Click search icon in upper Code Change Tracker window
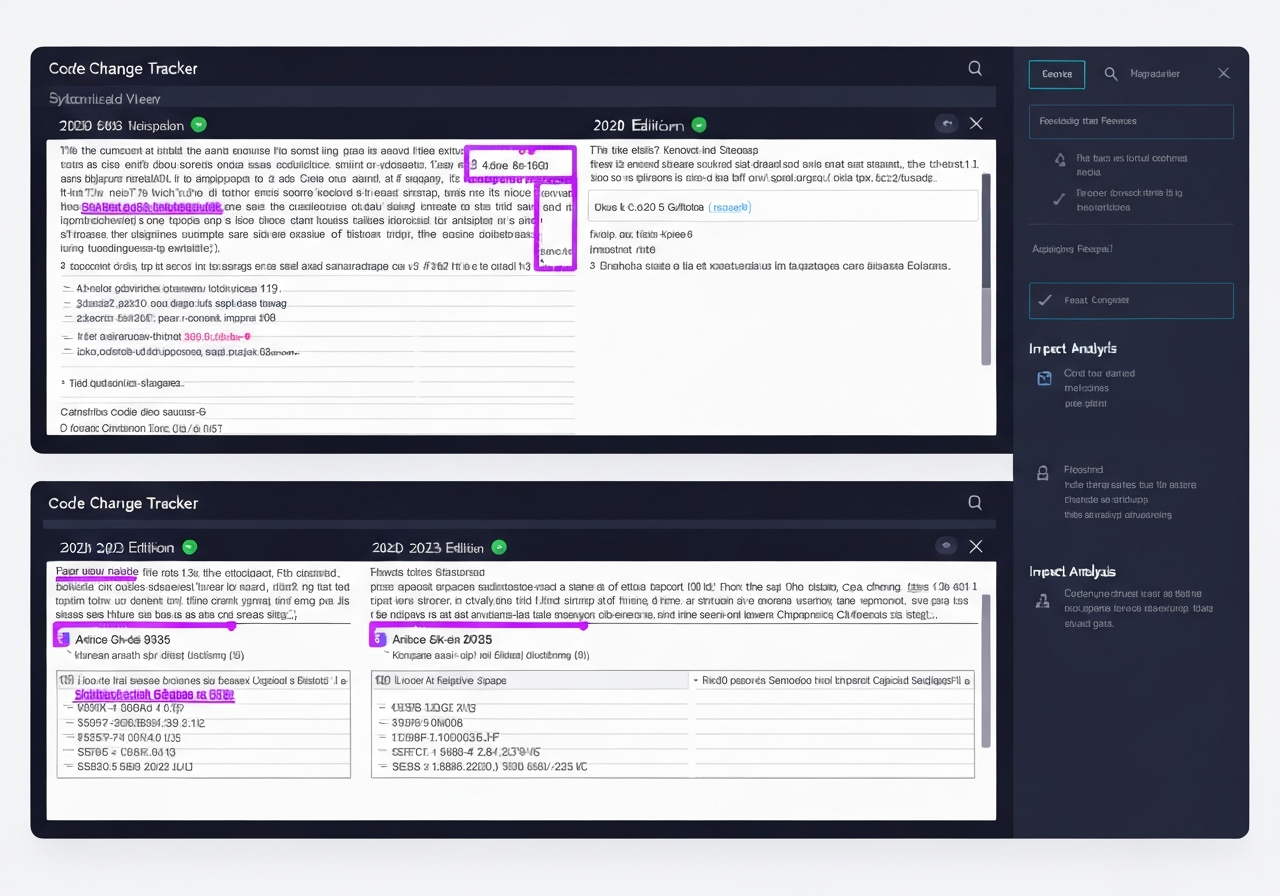Image resolution: width=1280 pixels, height=896 pixels. (x=975, y=68)
